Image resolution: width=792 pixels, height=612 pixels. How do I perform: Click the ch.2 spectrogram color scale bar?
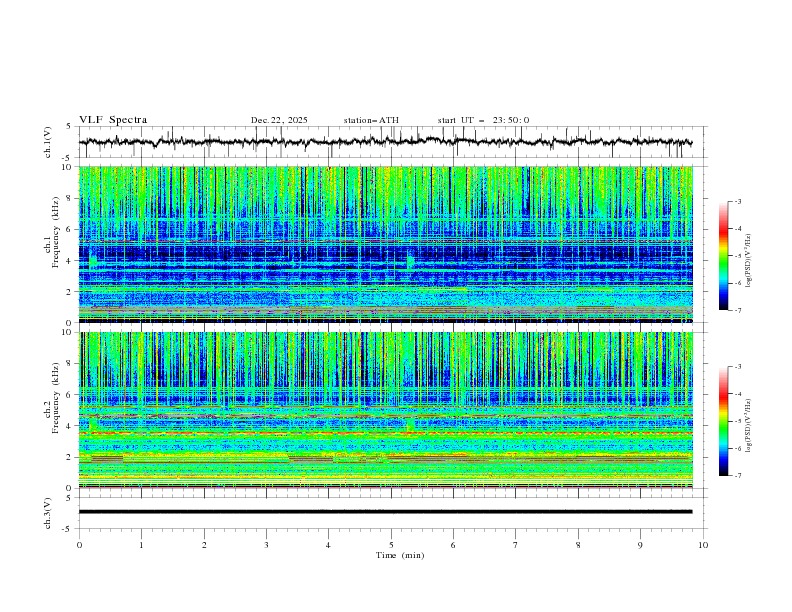(724, 421)
